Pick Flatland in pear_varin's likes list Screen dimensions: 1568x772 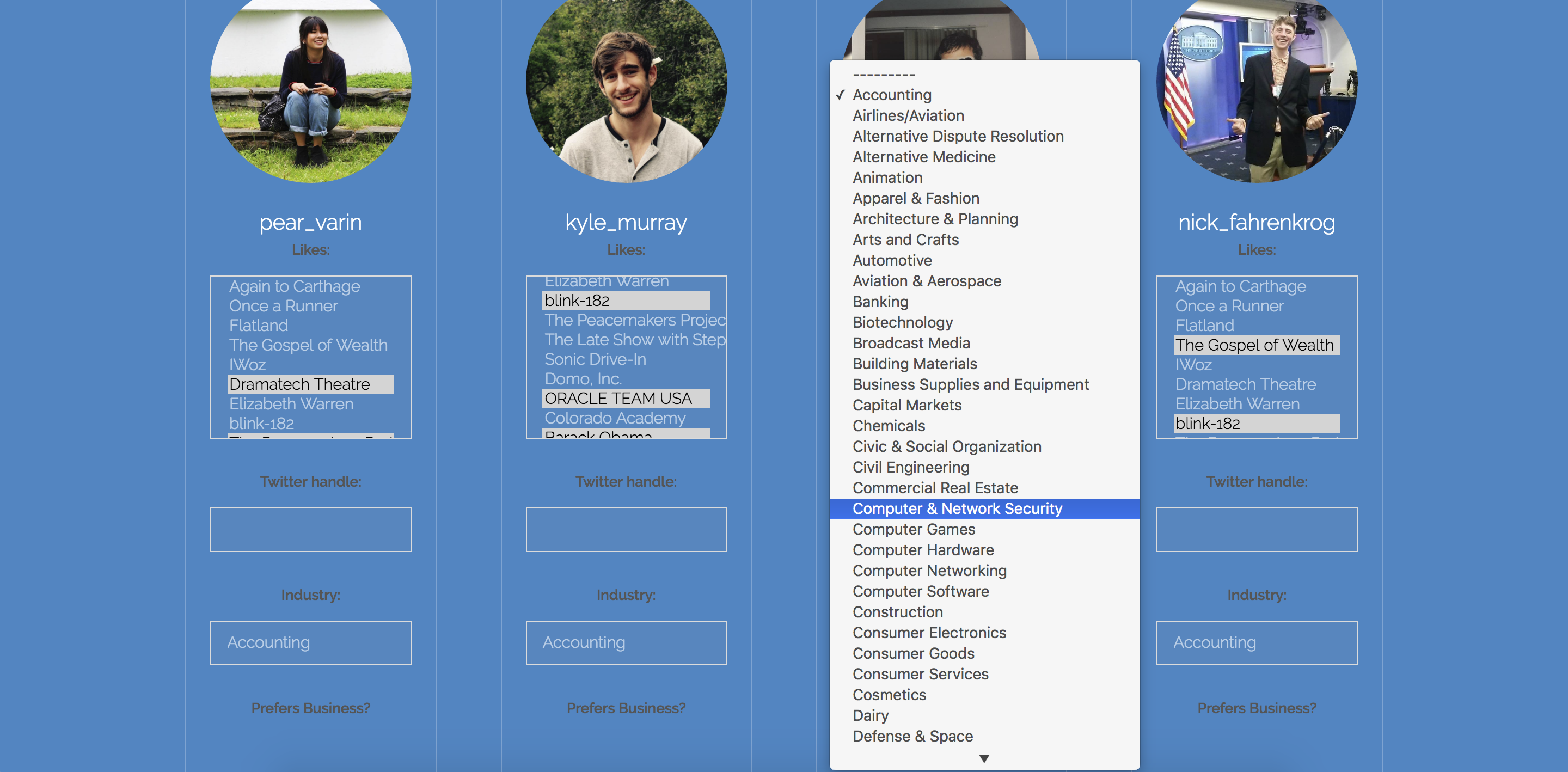pyautogui.click(x=259, y=326)
